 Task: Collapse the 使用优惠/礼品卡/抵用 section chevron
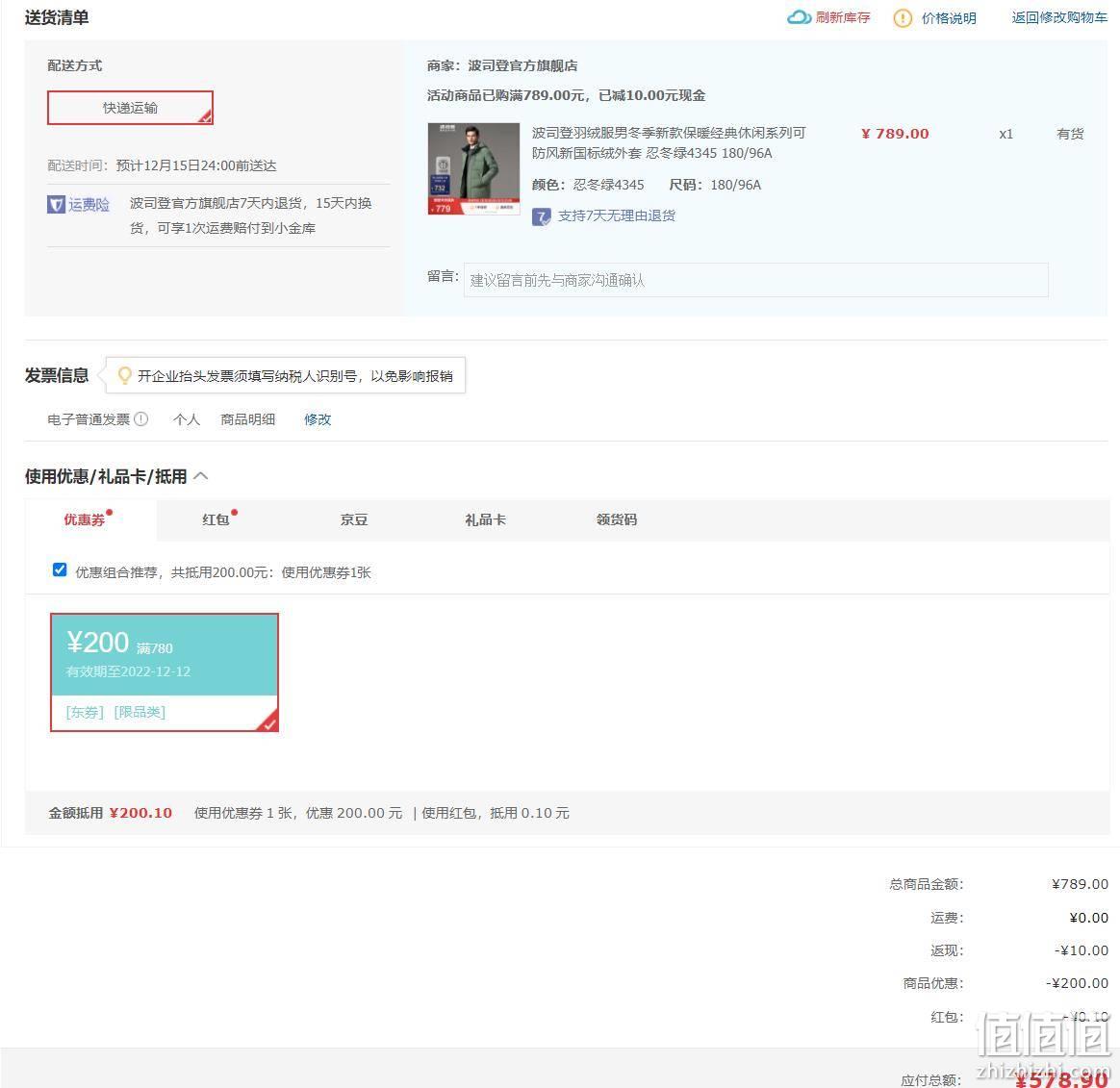click(201, 476)
